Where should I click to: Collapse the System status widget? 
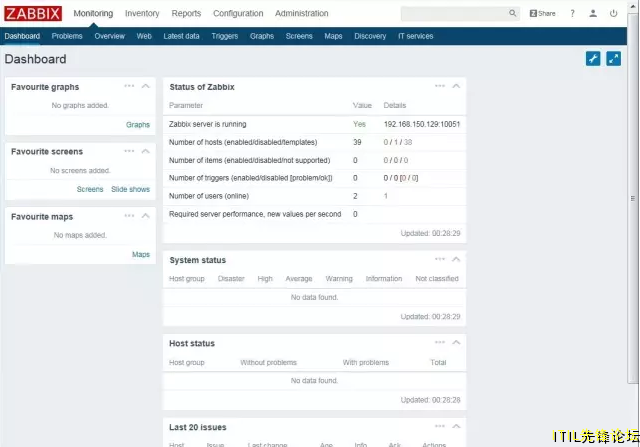(x=456, y=259)
